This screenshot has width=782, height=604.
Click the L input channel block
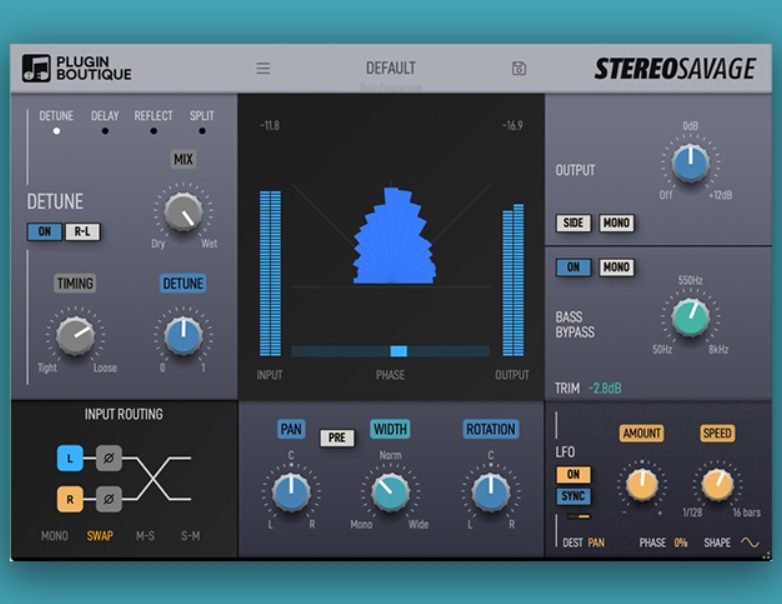[x=70, y=458]
